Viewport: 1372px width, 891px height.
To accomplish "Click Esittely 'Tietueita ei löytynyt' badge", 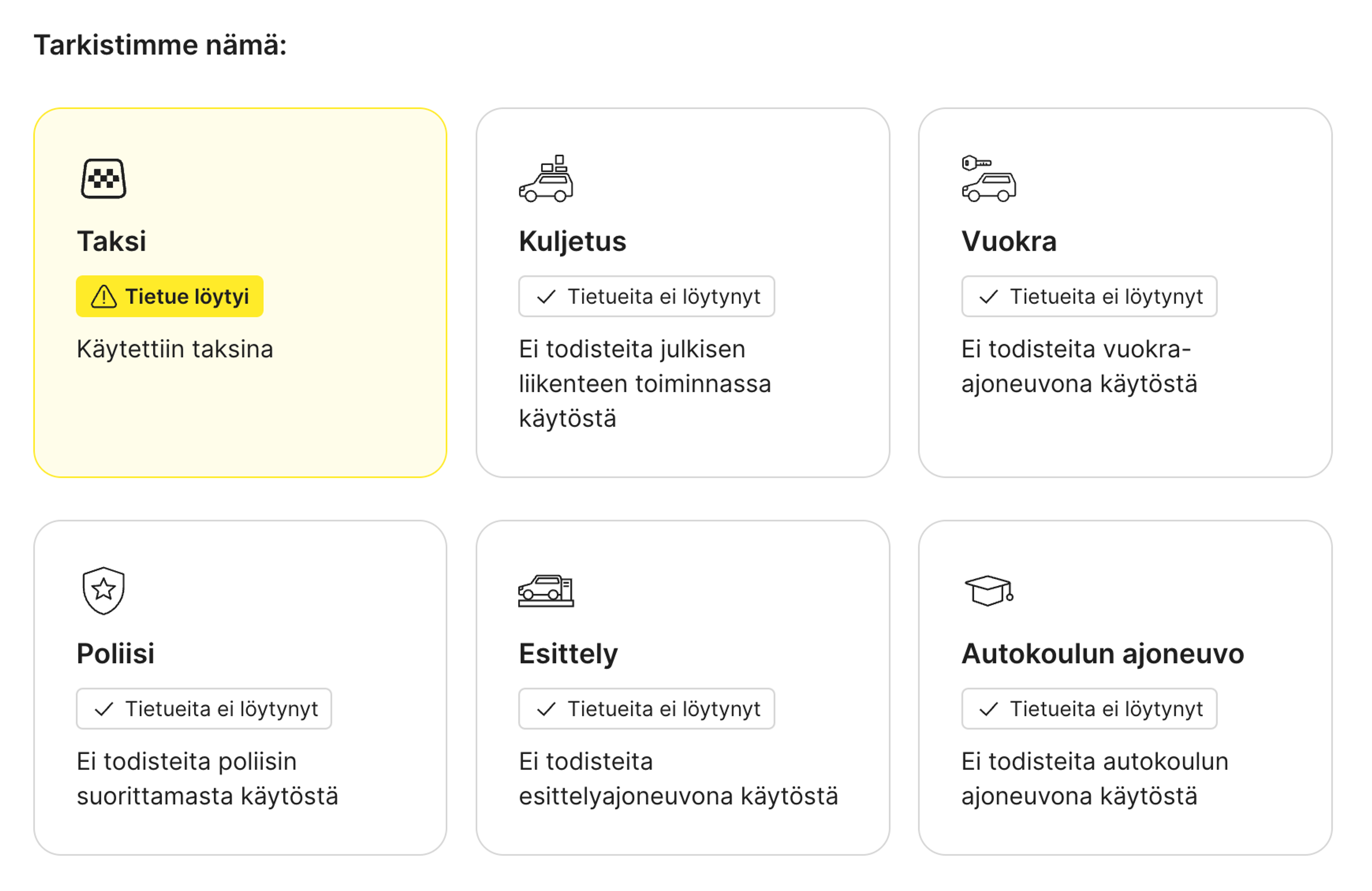I will [x=646, y=709].
